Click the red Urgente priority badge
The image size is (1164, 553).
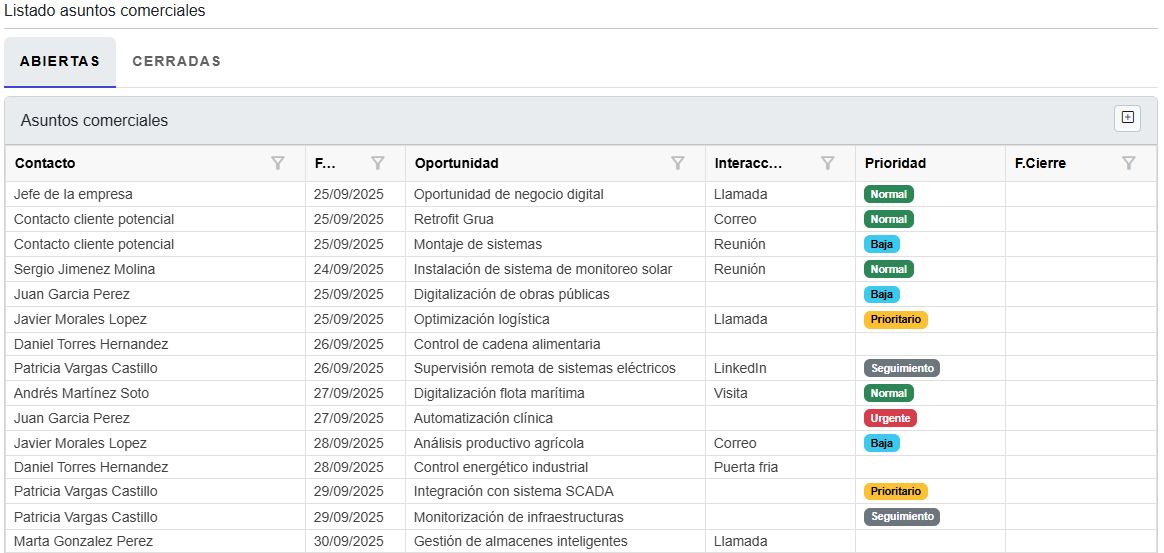pyautogui.click(x=890, y=418)
